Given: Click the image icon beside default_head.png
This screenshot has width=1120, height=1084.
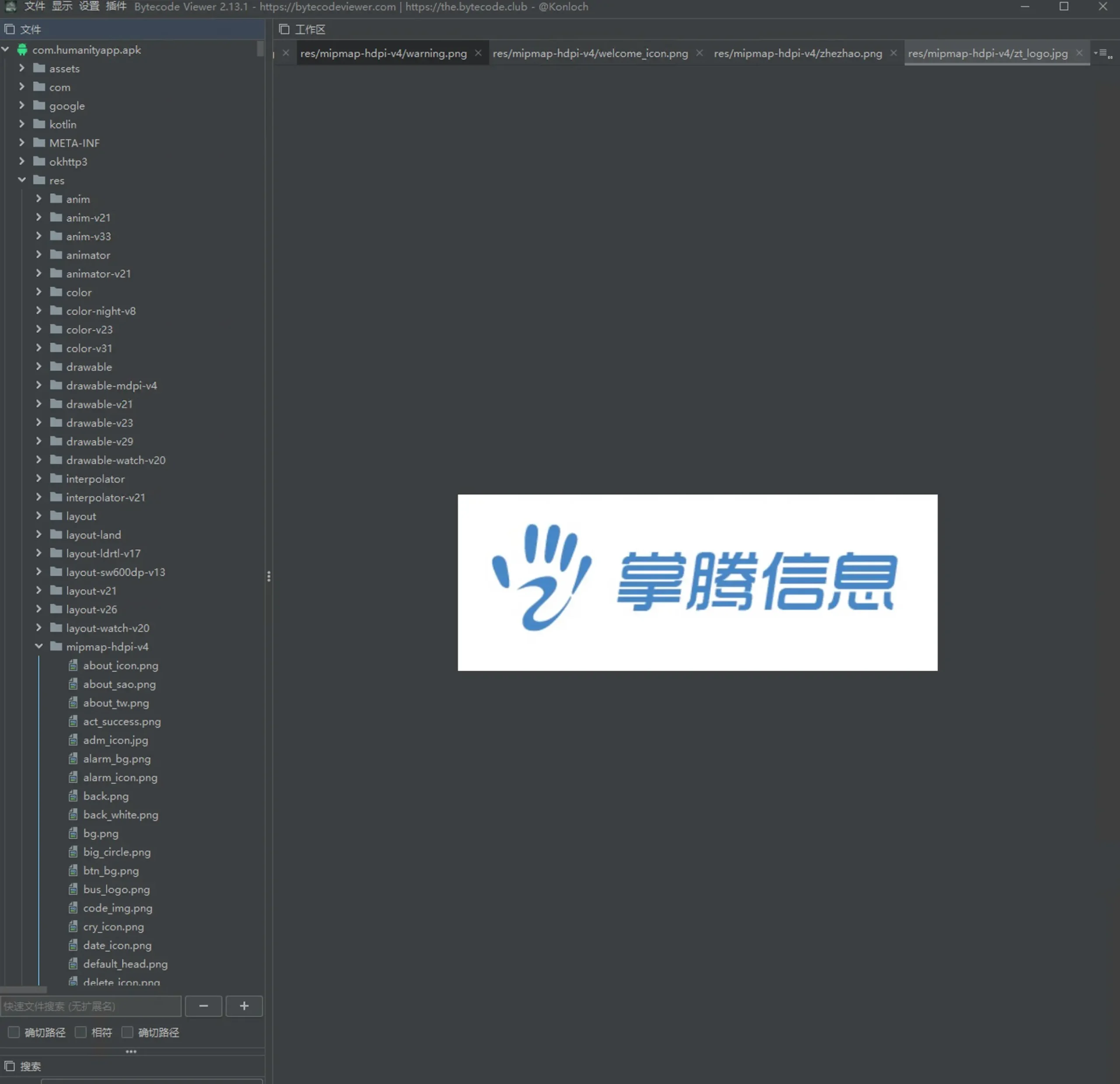Looking at the screenshot, I should [73, 963].
